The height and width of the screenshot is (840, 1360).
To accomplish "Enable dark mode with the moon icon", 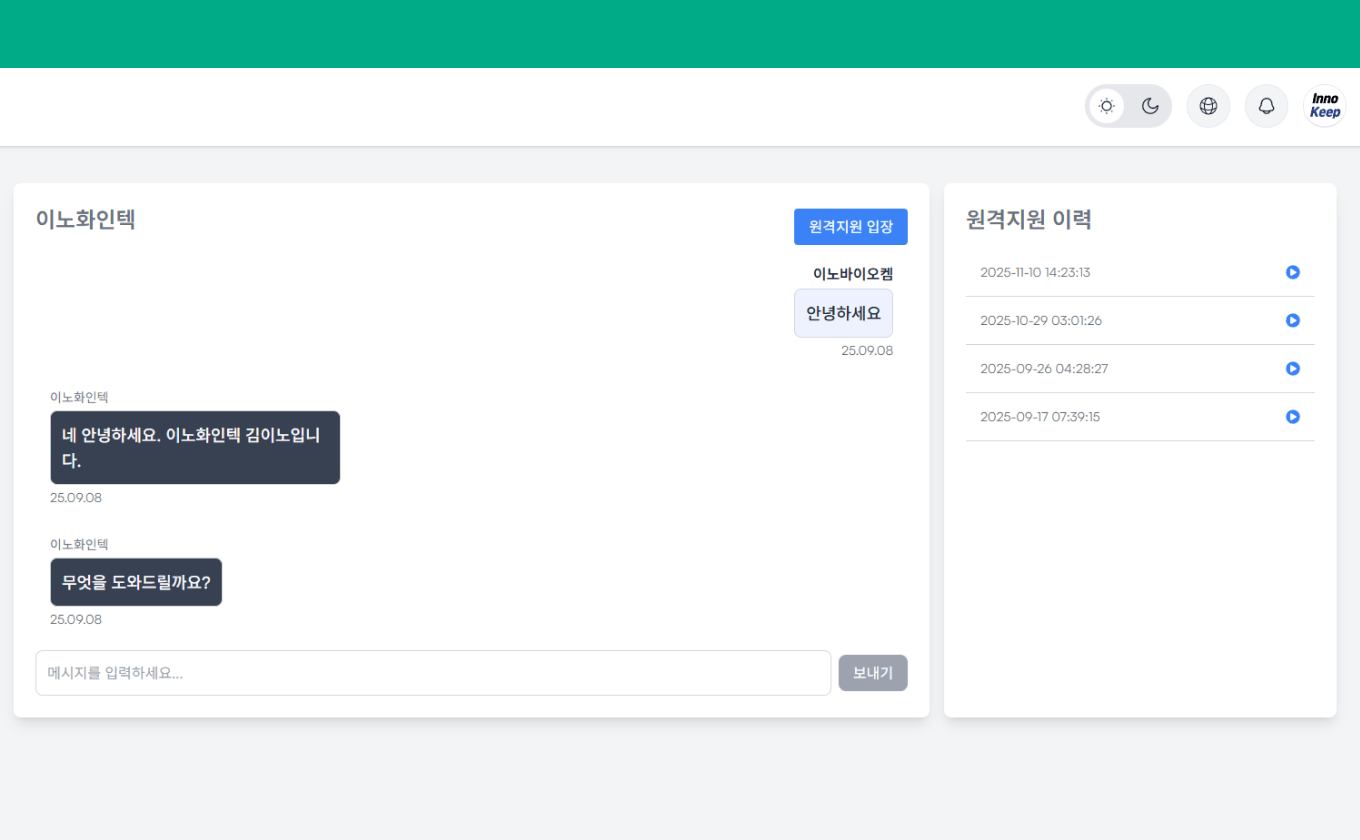I will tap(1150, 105).
